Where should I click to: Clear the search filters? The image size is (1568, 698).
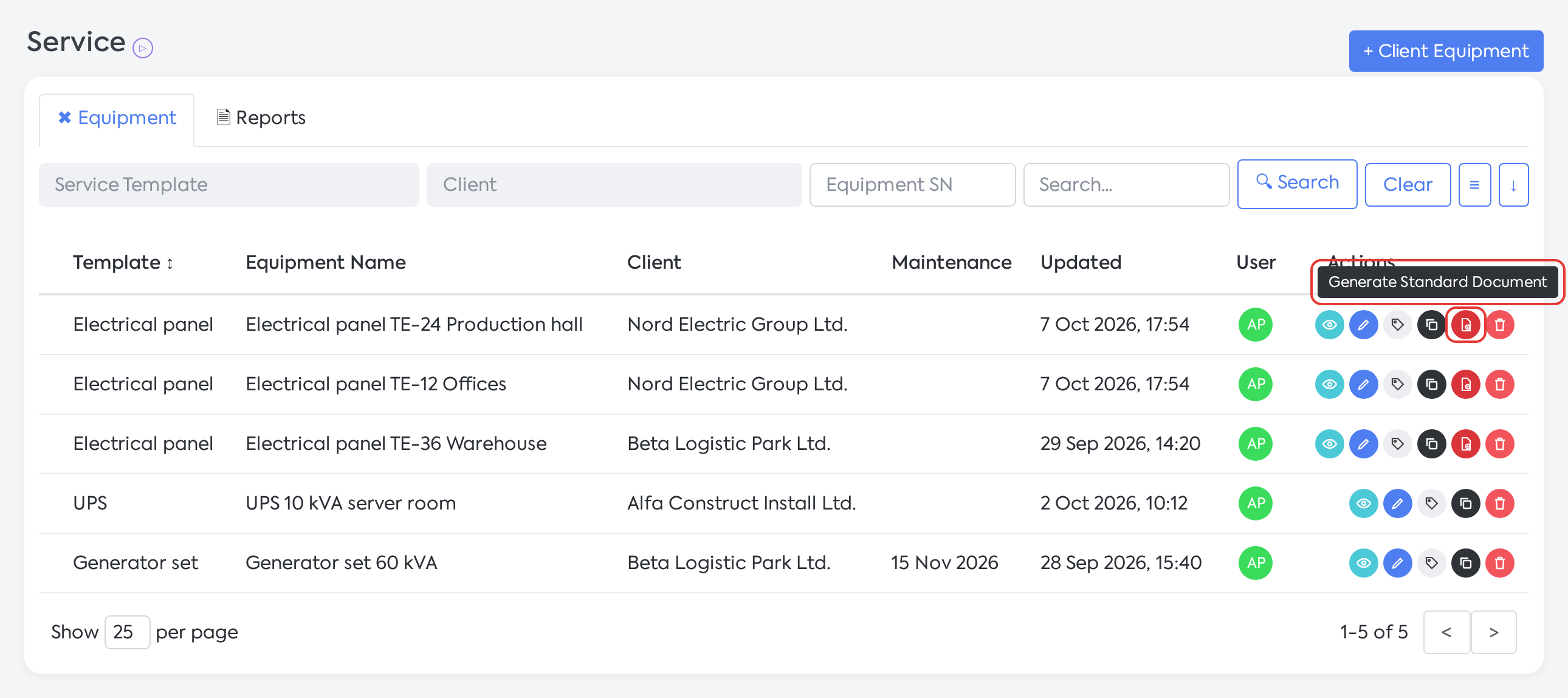click(1408, 185)
